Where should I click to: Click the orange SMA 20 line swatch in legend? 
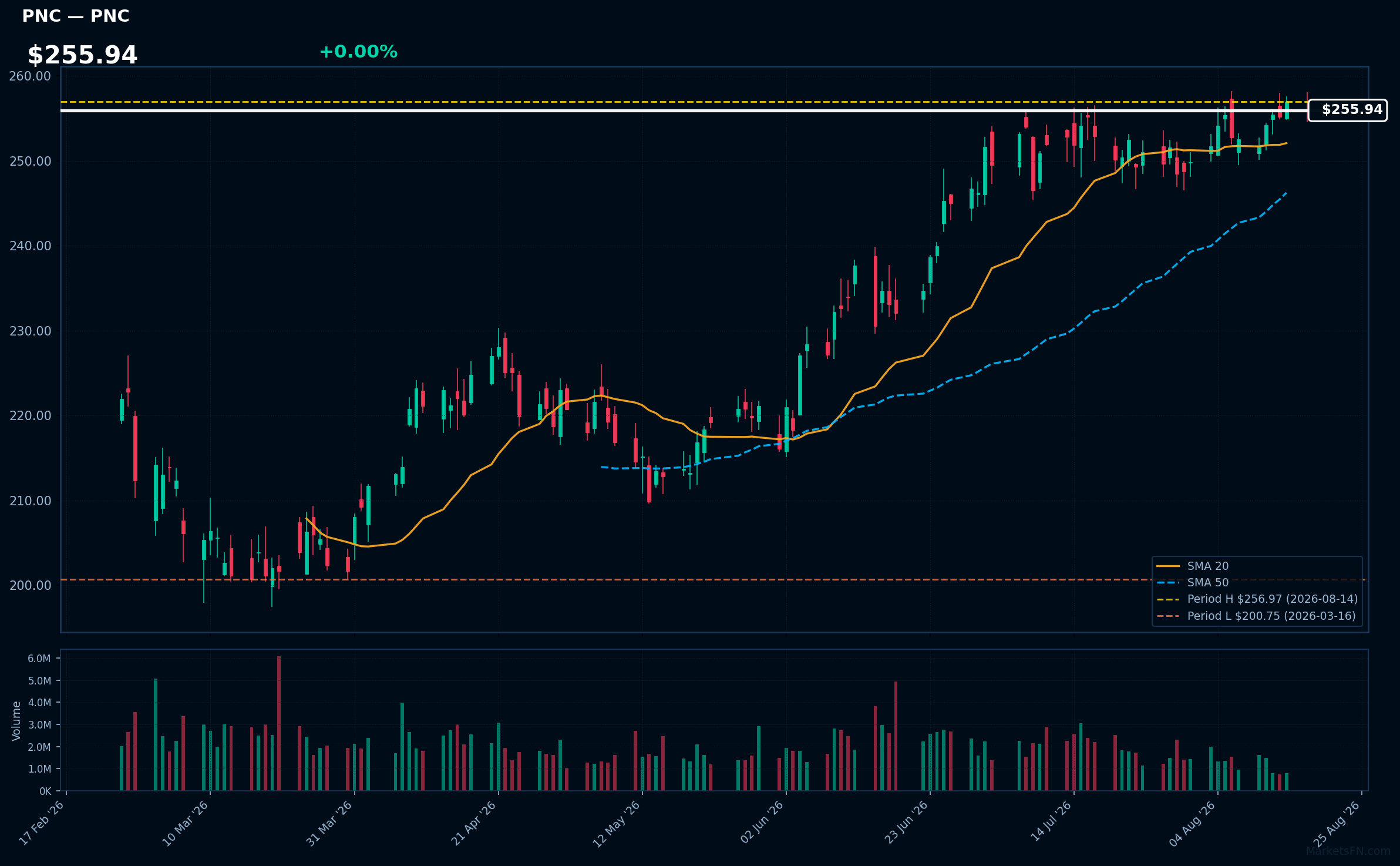point(1168,566)
